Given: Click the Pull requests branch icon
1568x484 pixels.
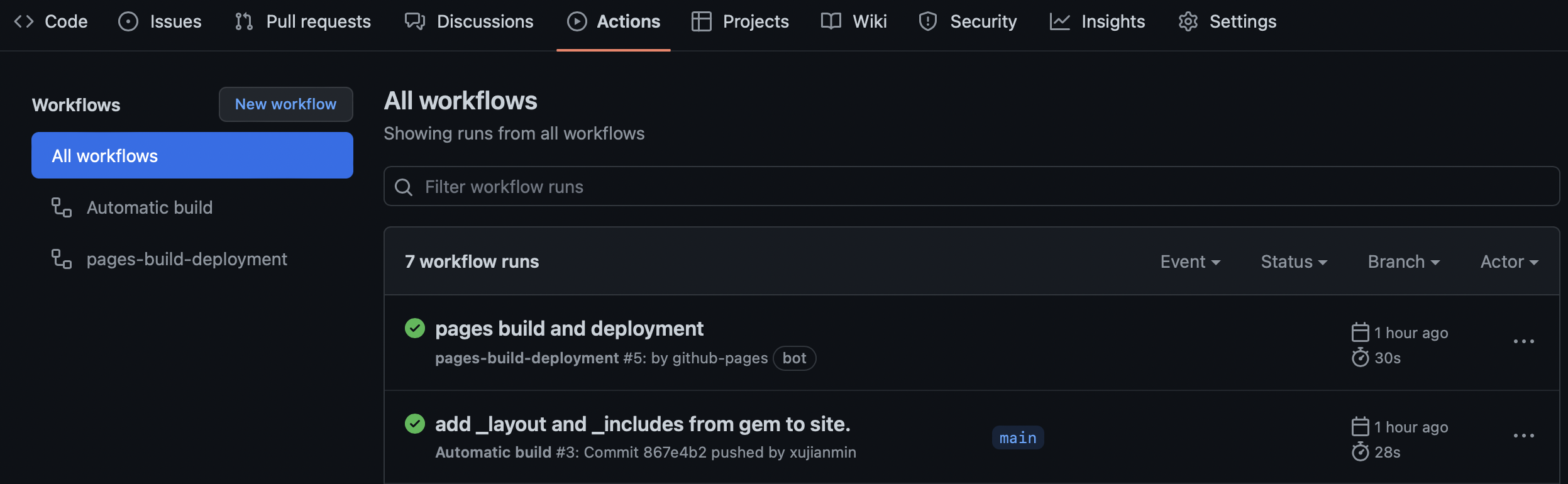Looking at the screenshot, I should tap(244, 21).
